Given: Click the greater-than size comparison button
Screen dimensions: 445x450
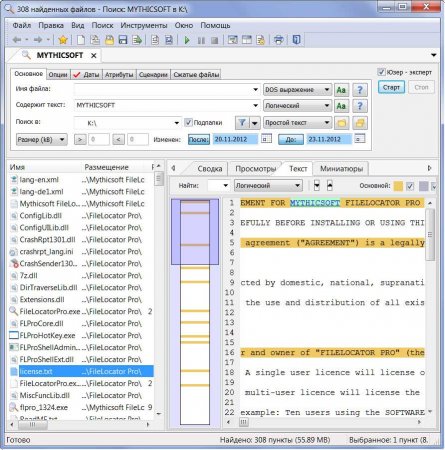Looking at the screenshot, I should click(80, 139).
